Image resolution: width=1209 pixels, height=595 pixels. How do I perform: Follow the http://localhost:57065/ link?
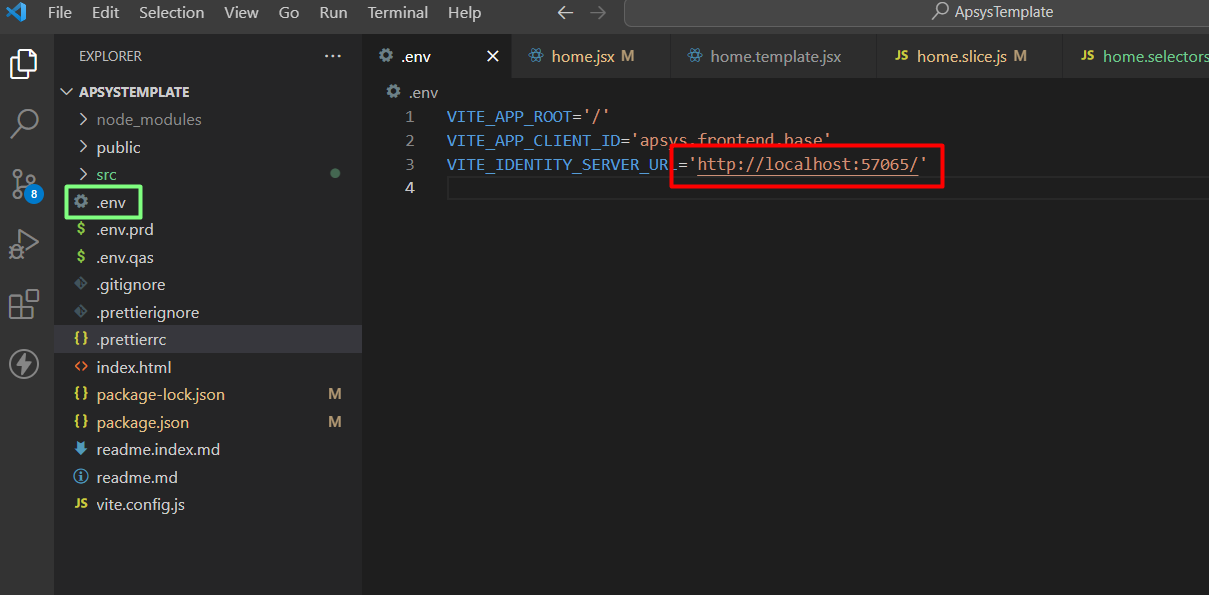[807, 164]
